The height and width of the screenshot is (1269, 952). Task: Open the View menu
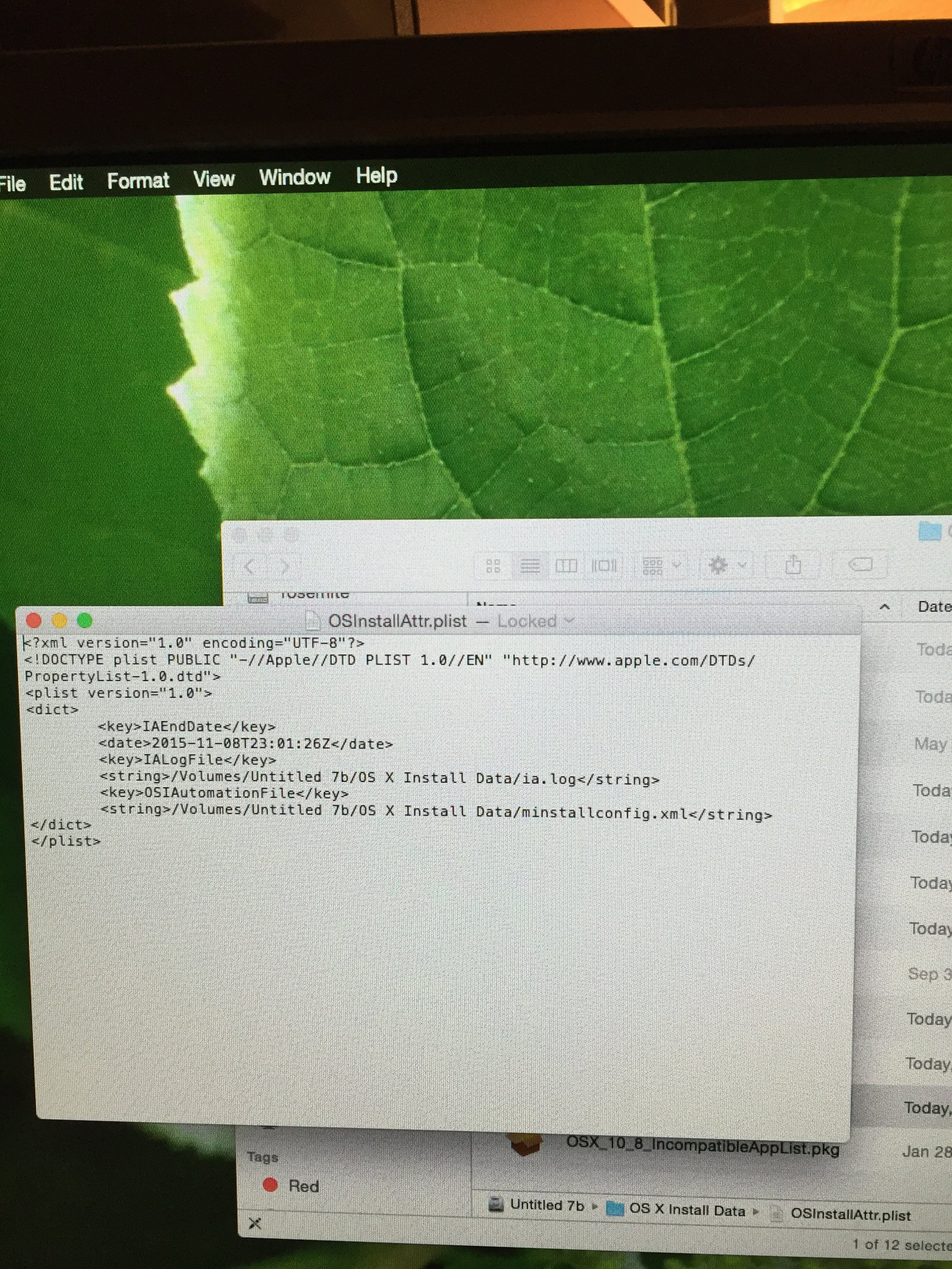click(x=214, y=179)
